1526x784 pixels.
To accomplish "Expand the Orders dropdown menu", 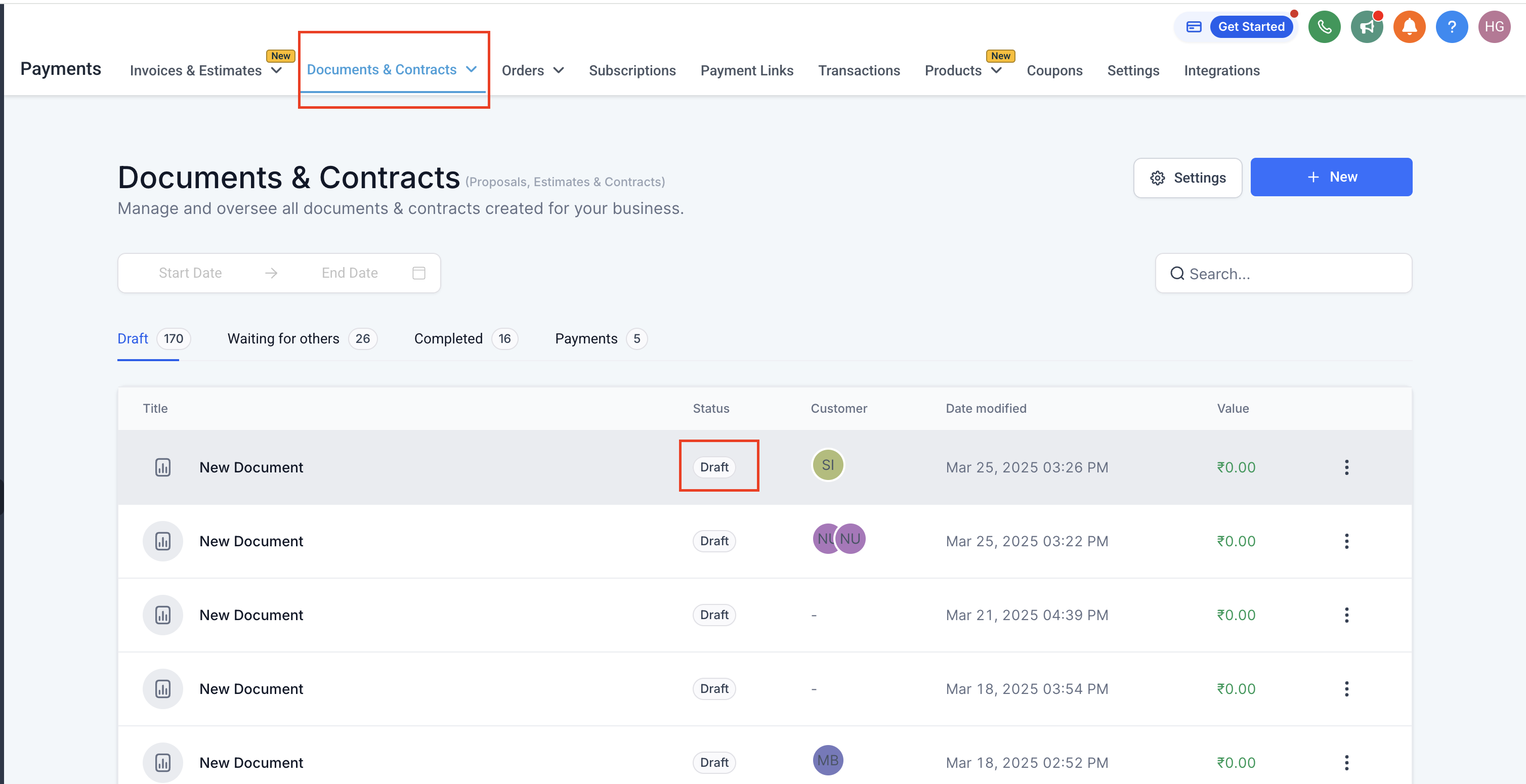I will (558, 70).
